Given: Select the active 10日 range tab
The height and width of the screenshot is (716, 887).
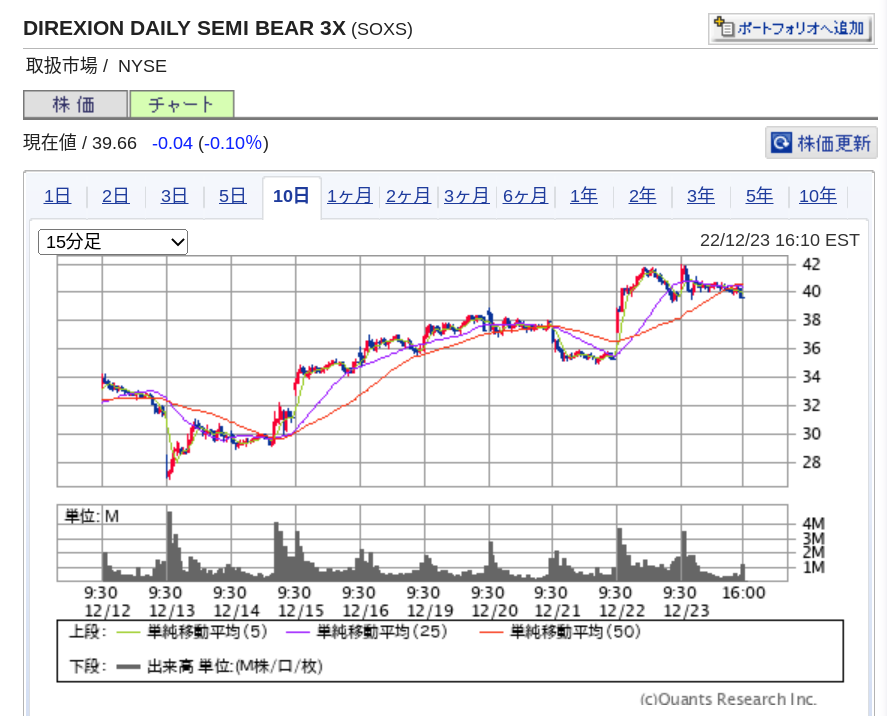Looking at the screenshot, I should (x=291, y=196).
